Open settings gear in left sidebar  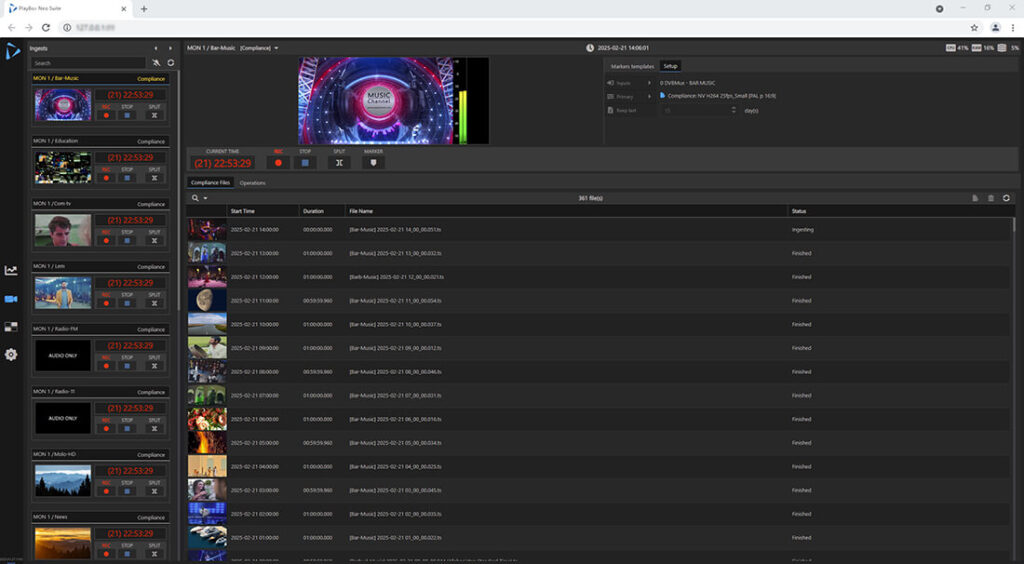(11, 354)
